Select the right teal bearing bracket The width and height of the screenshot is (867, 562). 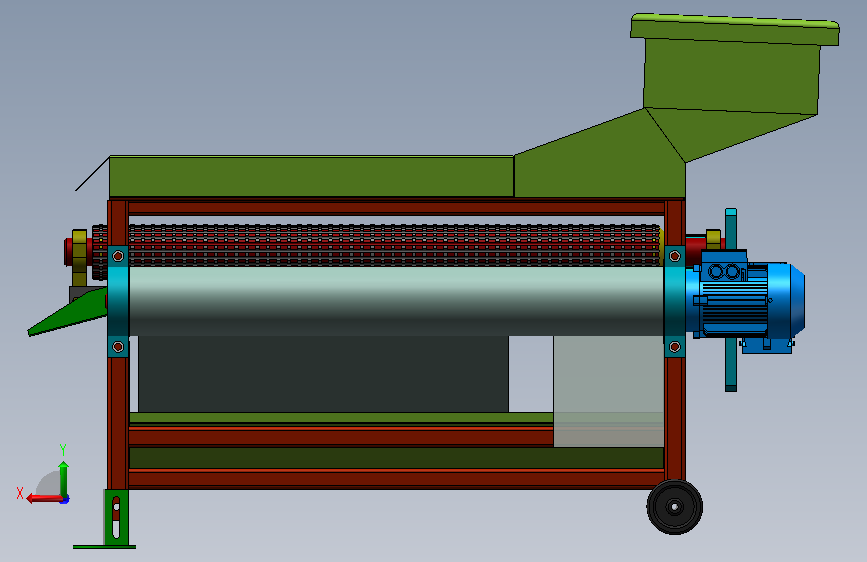point(675,301)
